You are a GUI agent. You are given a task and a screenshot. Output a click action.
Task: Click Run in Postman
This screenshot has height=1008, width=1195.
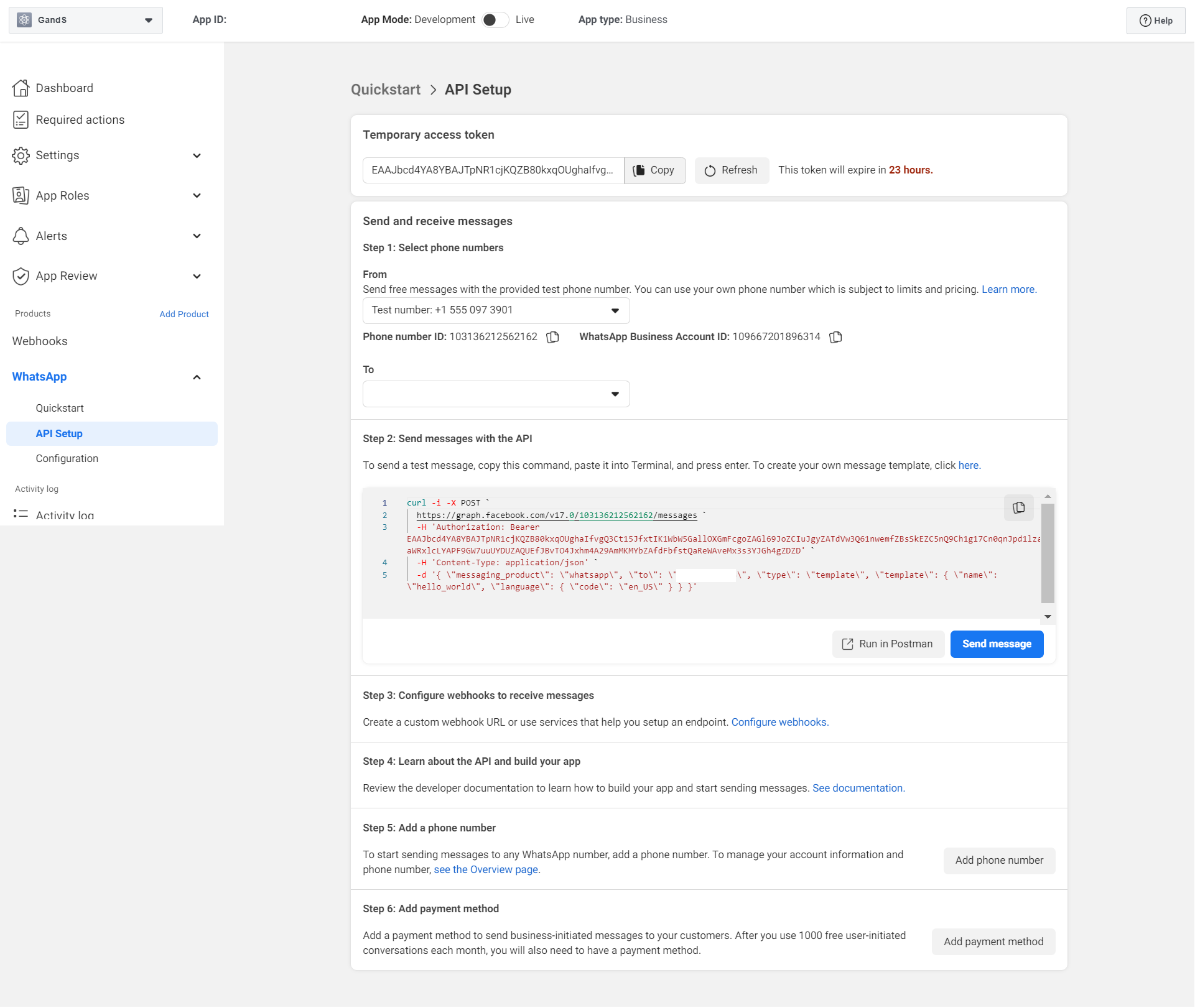click(x=888, y=644)
